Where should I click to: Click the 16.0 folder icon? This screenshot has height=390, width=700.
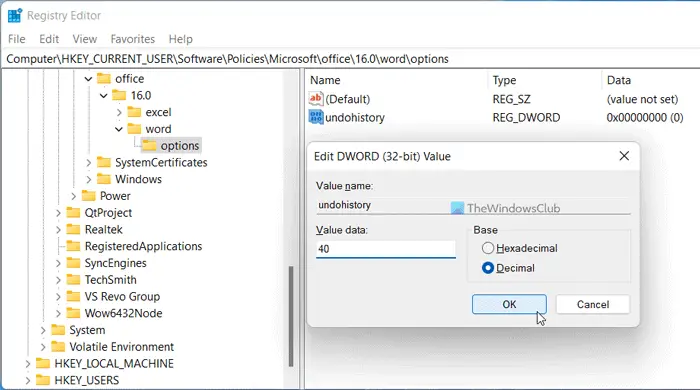click(x=119, y=95)
